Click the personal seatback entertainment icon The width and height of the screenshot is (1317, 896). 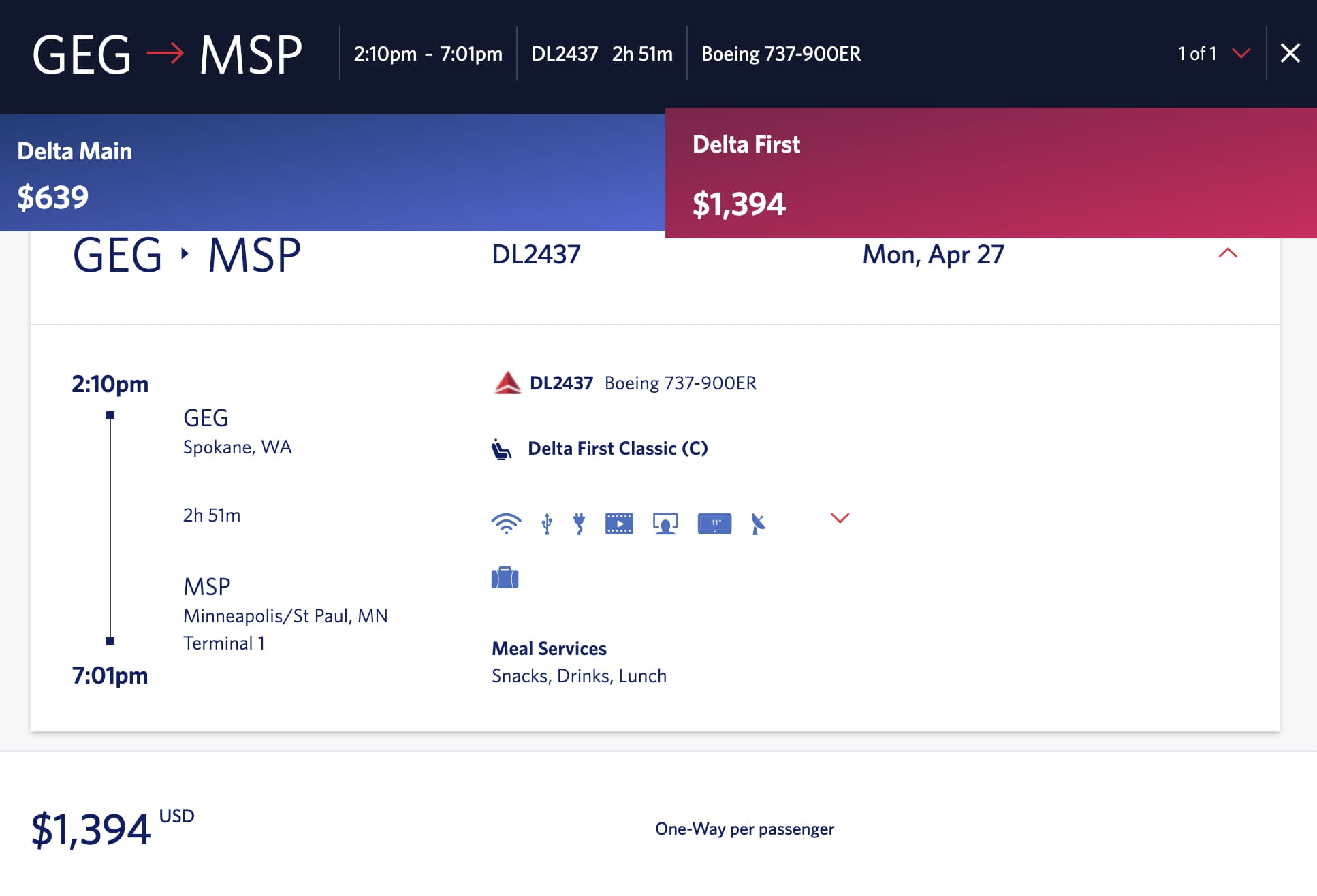point(665,523)
